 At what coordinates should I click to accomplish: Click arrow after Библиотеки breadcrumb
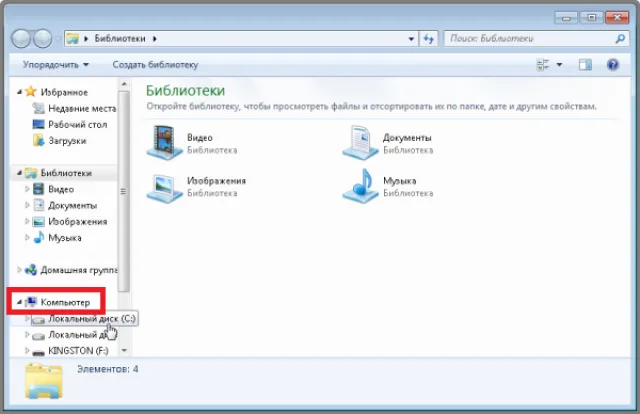point(155,39)
